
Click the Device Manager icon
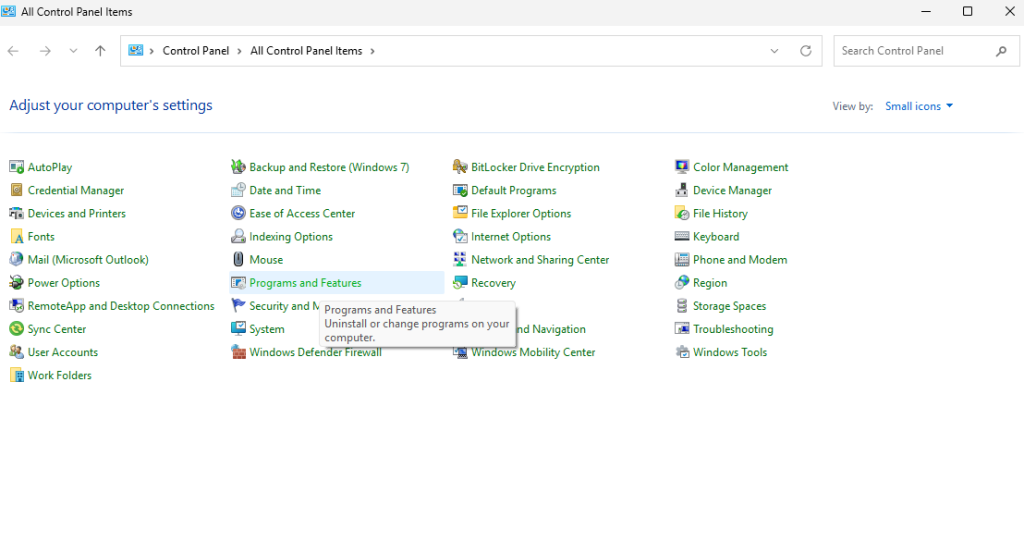pyautogui.click(x=682, y=190)
